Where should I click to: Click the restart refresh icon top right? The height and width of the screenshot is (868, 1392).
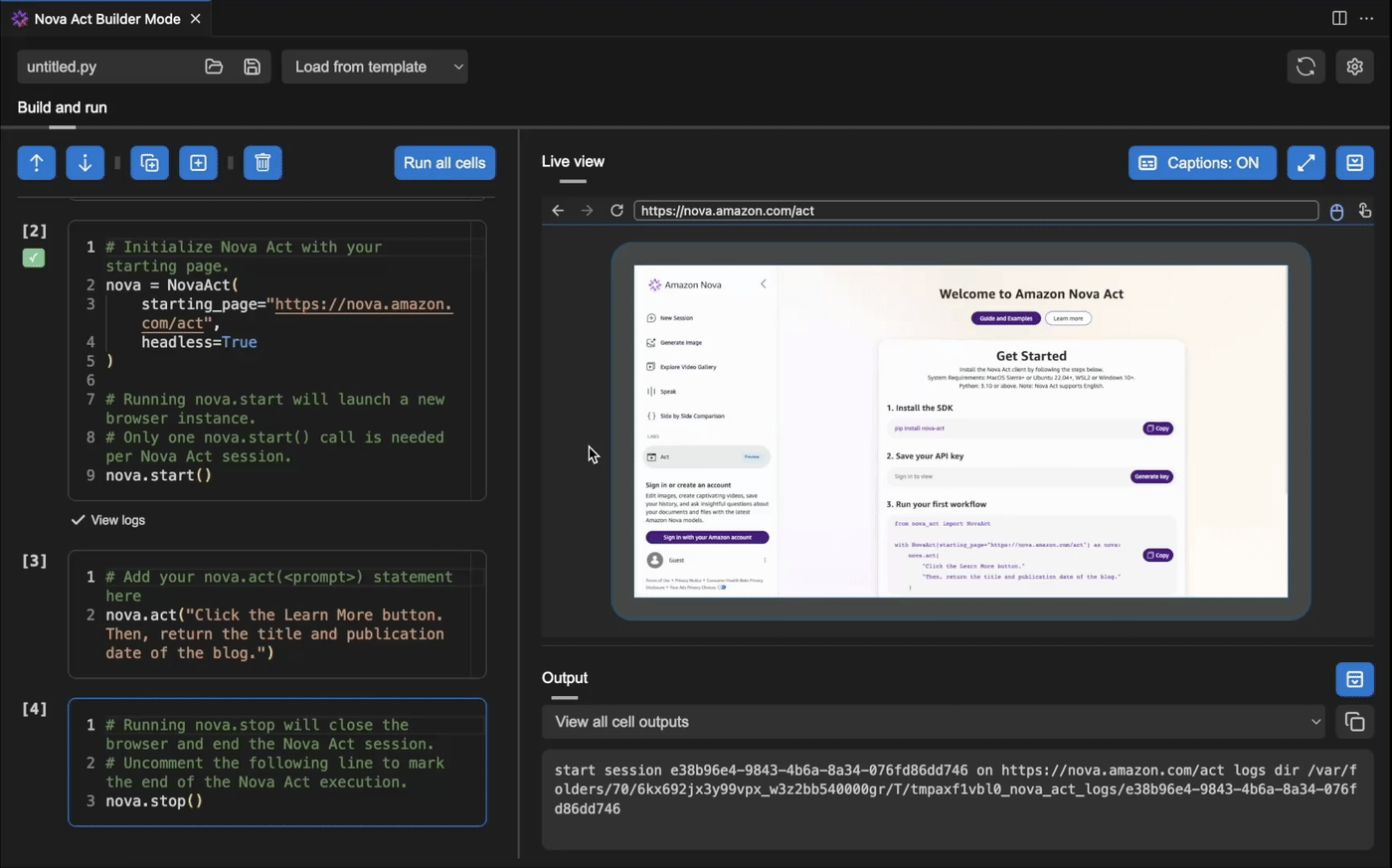coord(1305,67)
